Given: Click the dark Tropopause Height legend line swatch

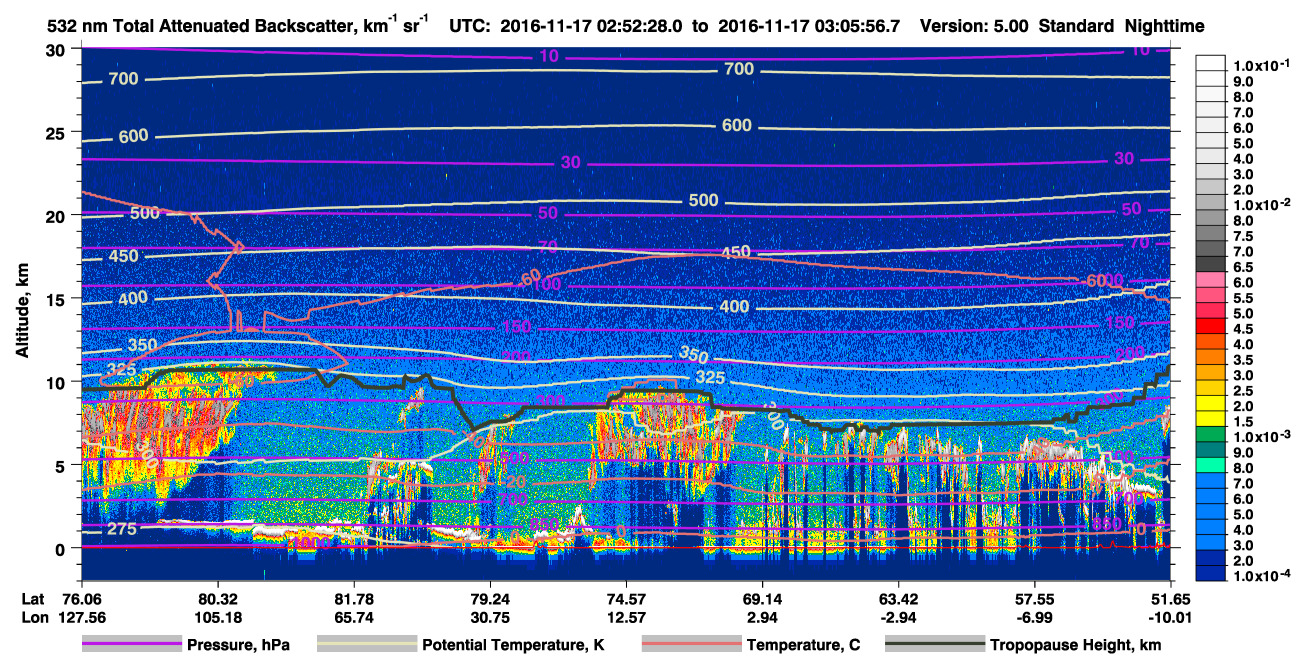Looking at the screenshot, I should point(936,645).
